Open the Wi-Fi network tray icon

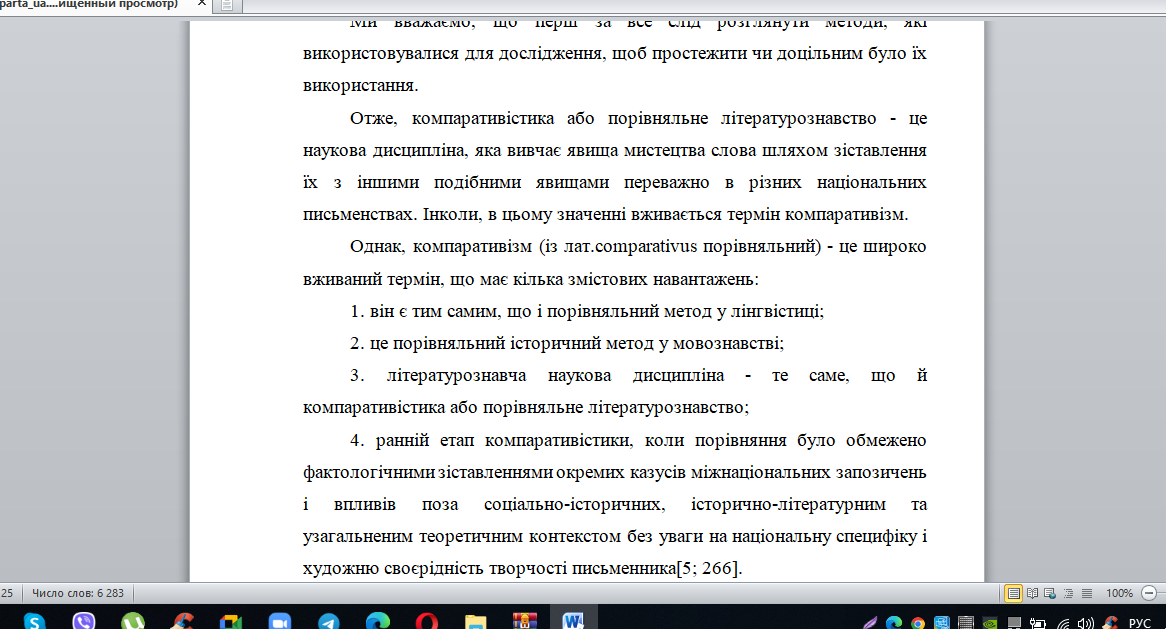1063,623
